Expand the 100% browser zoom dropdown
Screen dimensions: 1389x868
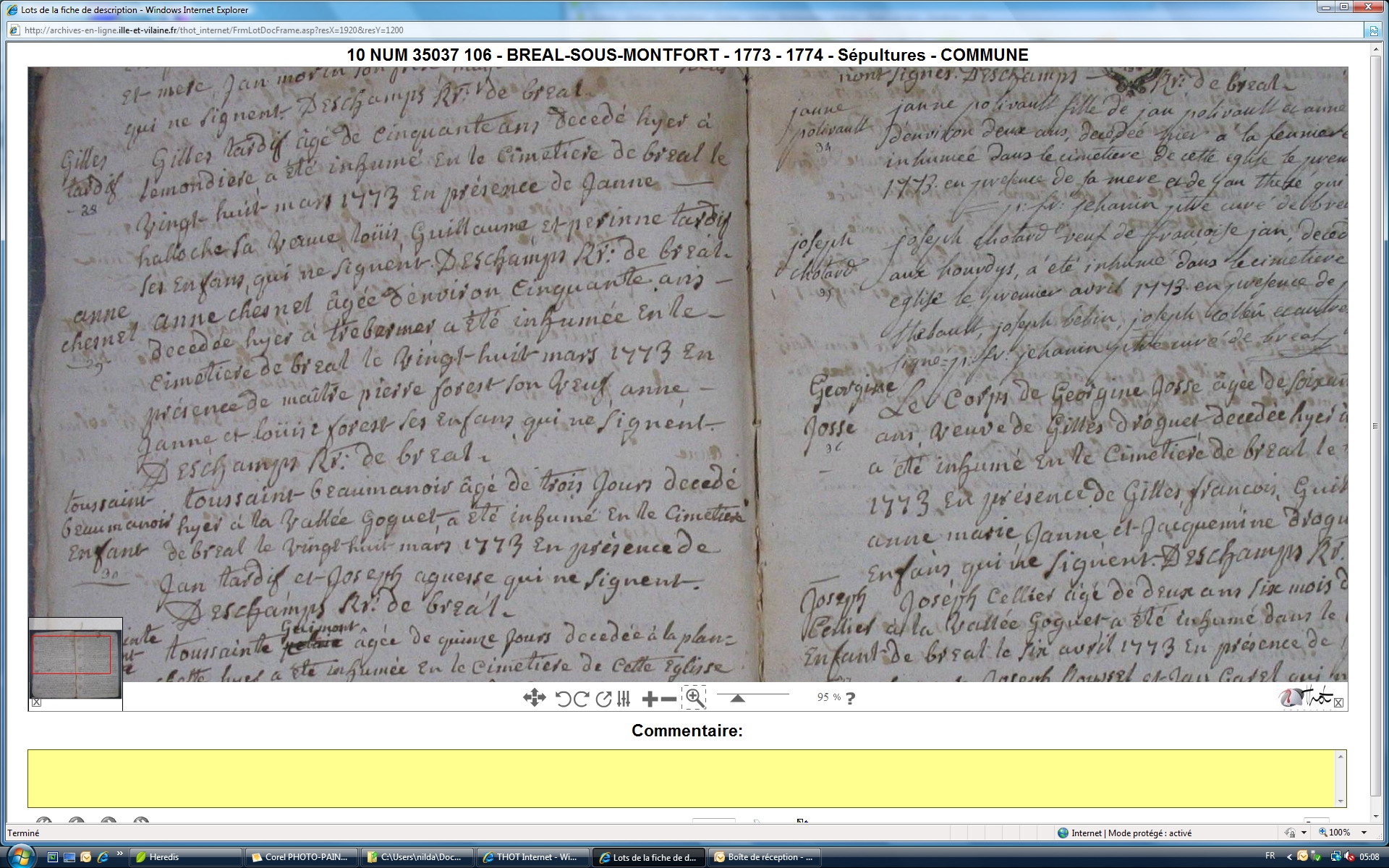1364,833
